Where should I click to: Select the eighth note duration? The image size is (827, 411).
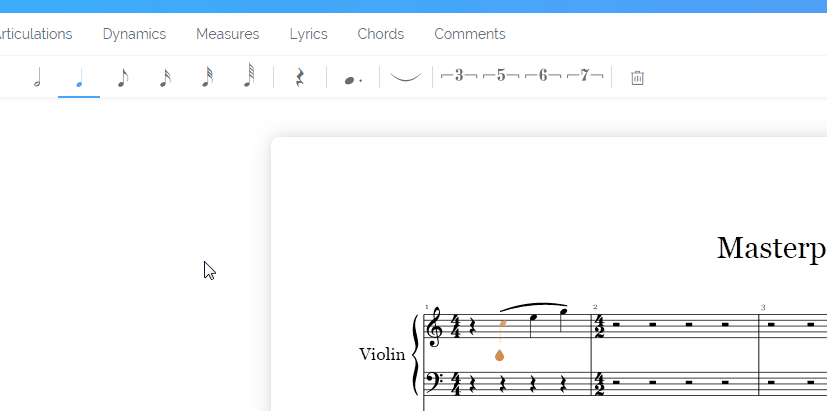pyautogui.click(x=122, y=78)
